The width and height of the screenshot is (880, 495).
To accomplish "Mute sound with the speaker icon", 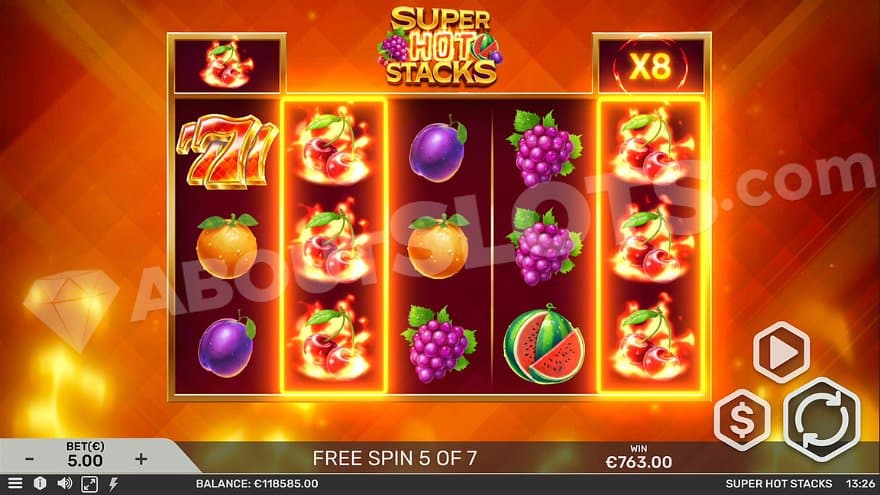I will [65, 483].
